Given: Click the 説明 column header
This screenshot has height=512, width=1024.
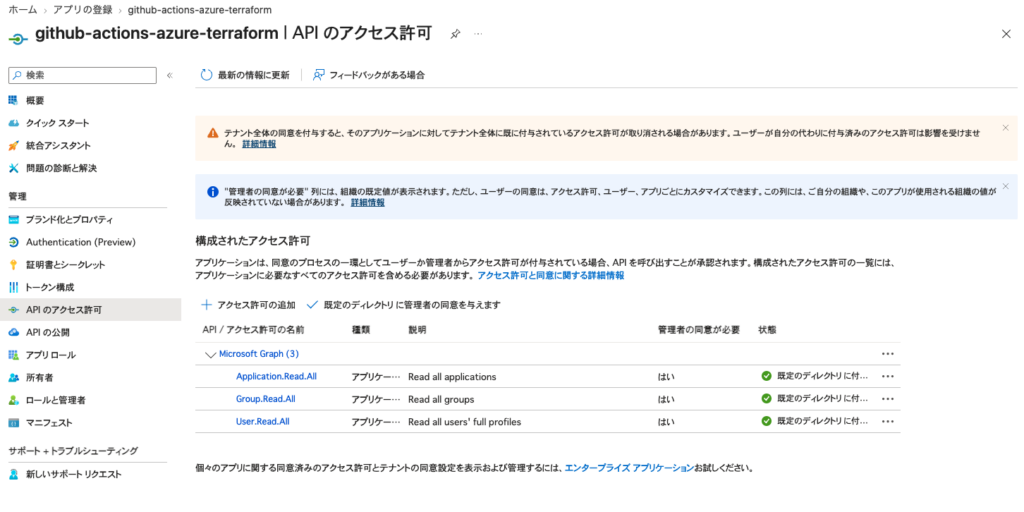Looking at the screenshot, I should click(417, 330).
